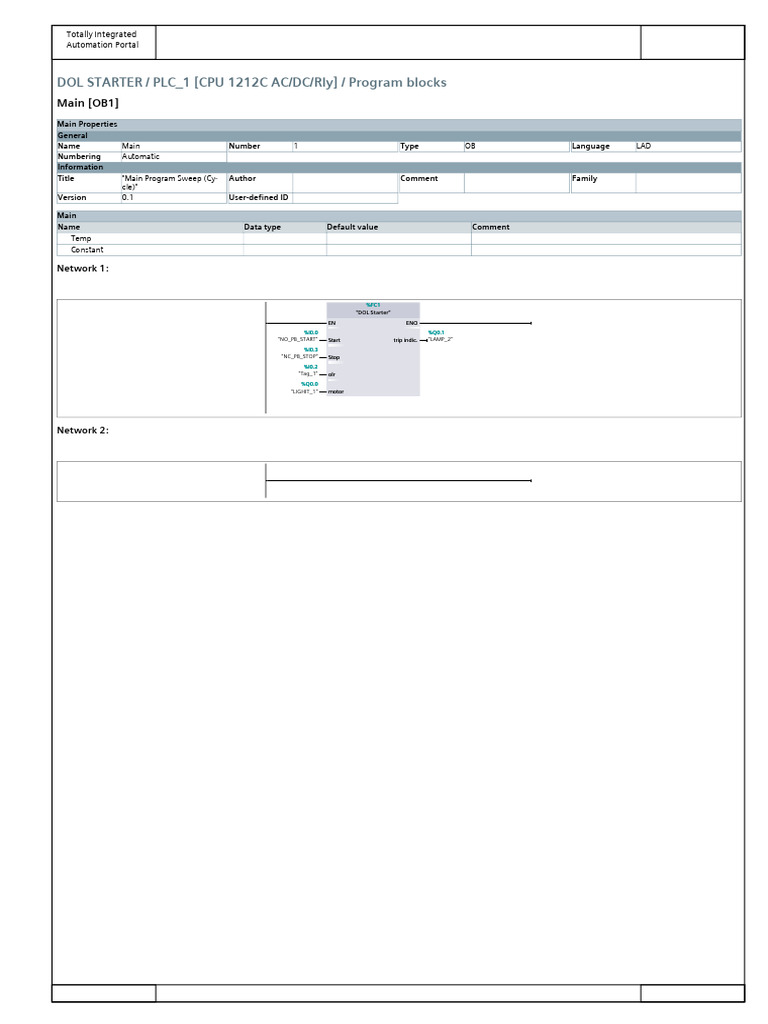768x1024 pixels.
Task: Click the "DOL STARTER / PLC_1" project path heading
Action: click(251, 82)
